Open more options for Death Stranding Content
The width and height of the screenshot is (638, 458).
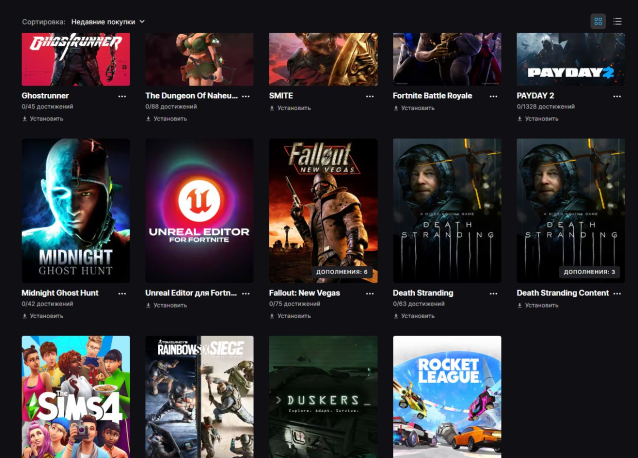click(x=617, y=294)
